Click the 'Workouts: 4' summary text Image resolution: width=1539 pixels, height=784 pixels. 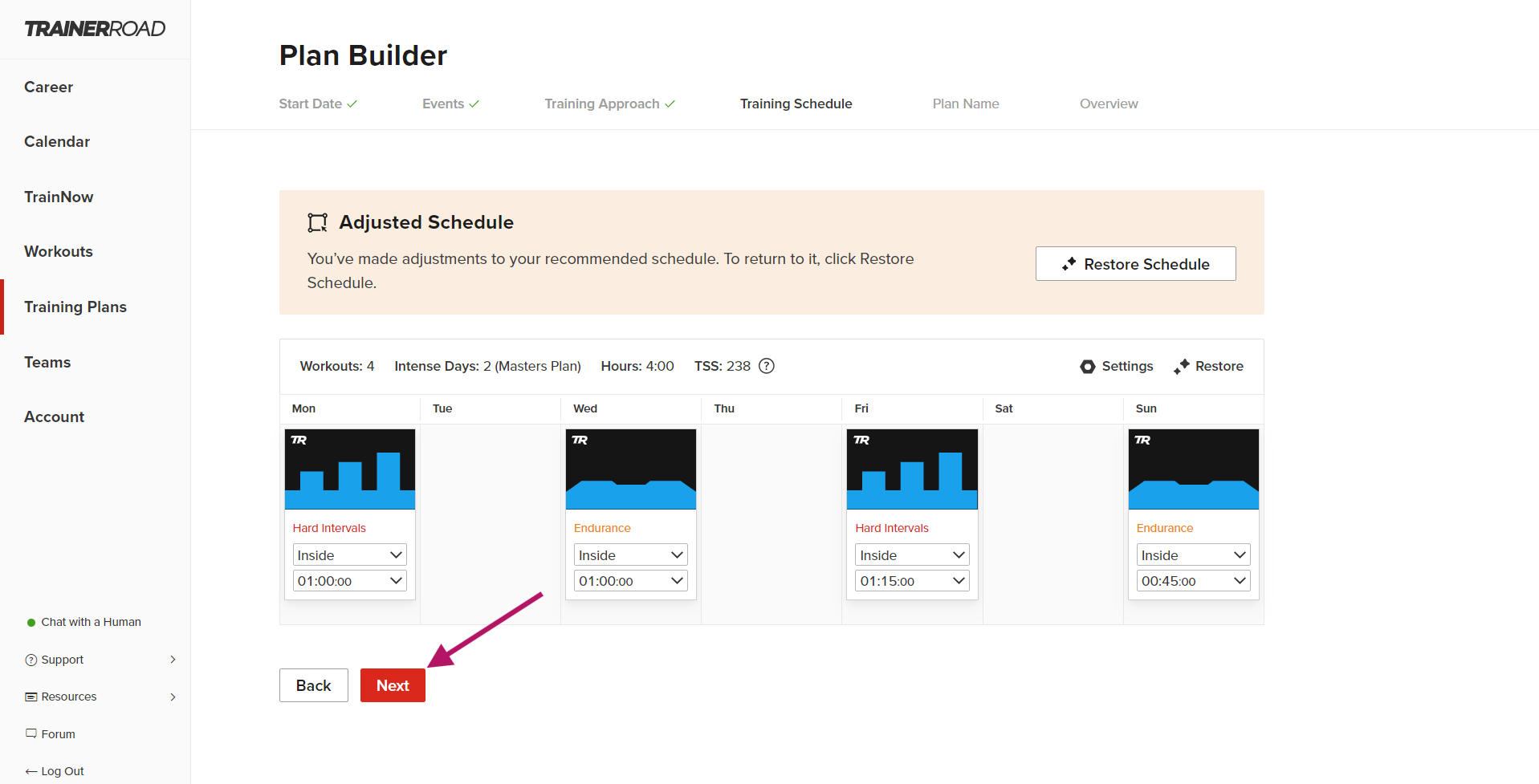(x=337, y=367)
